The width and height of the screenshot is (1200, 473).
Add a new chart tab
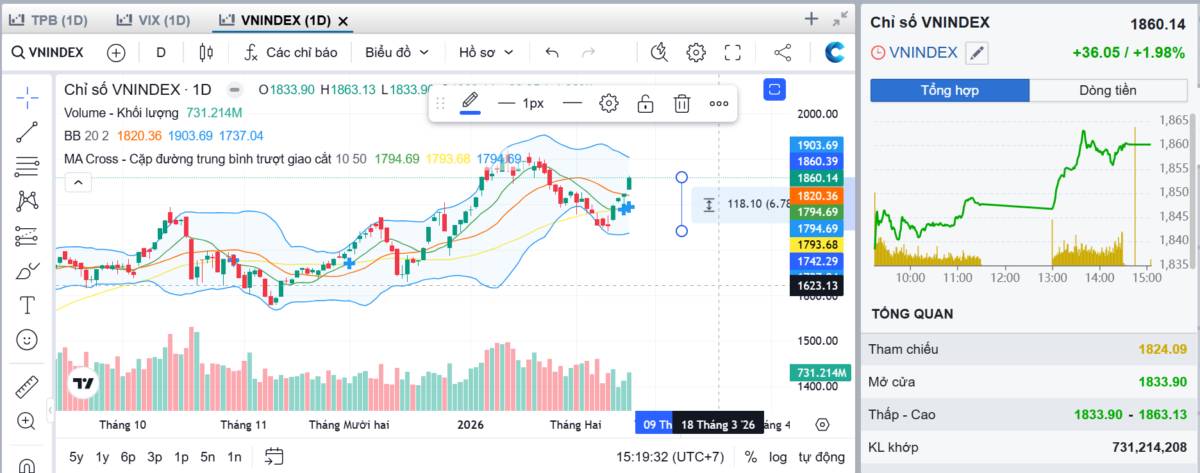pos(812,19)
